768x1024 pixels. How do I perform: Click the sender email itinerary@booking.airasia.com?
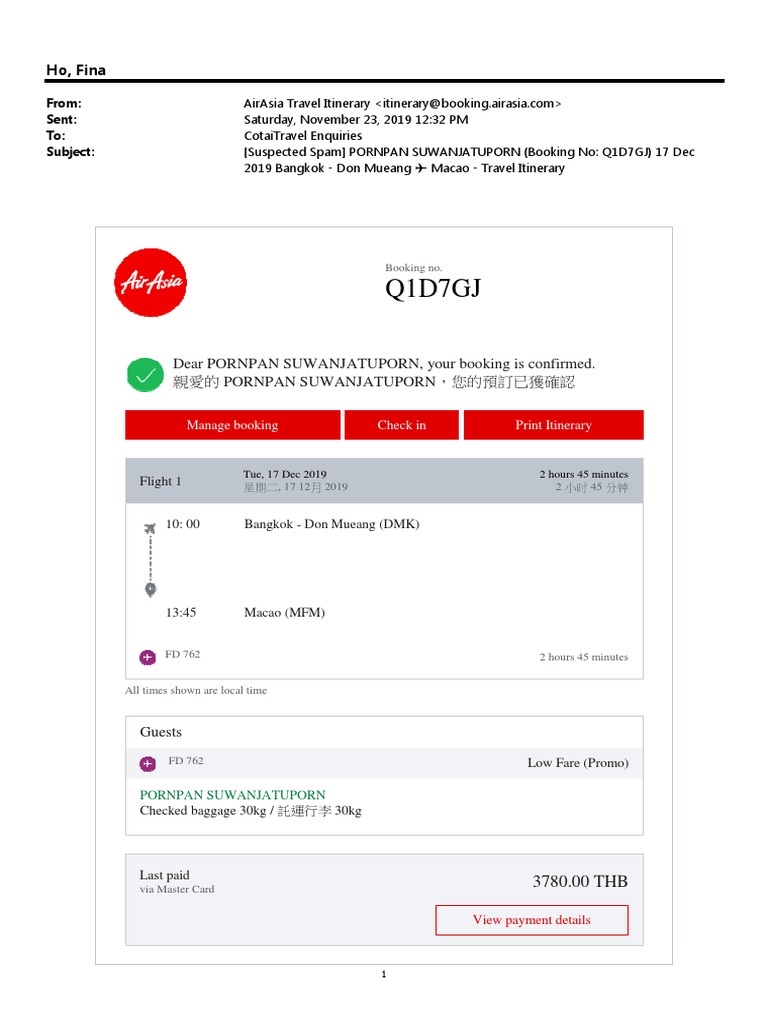[x=468, y=103]
